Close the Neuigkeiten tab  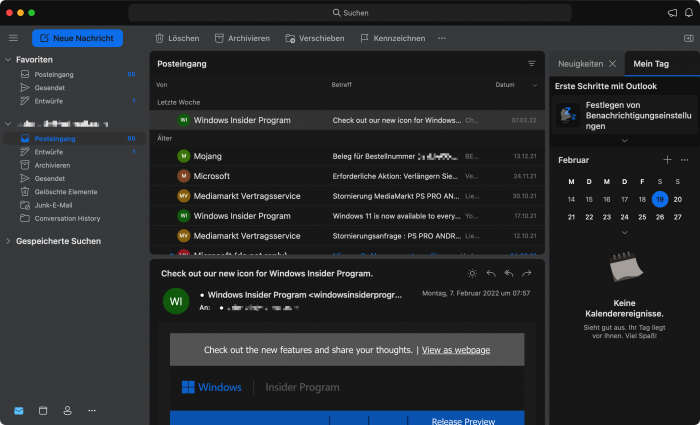(612, 64)
